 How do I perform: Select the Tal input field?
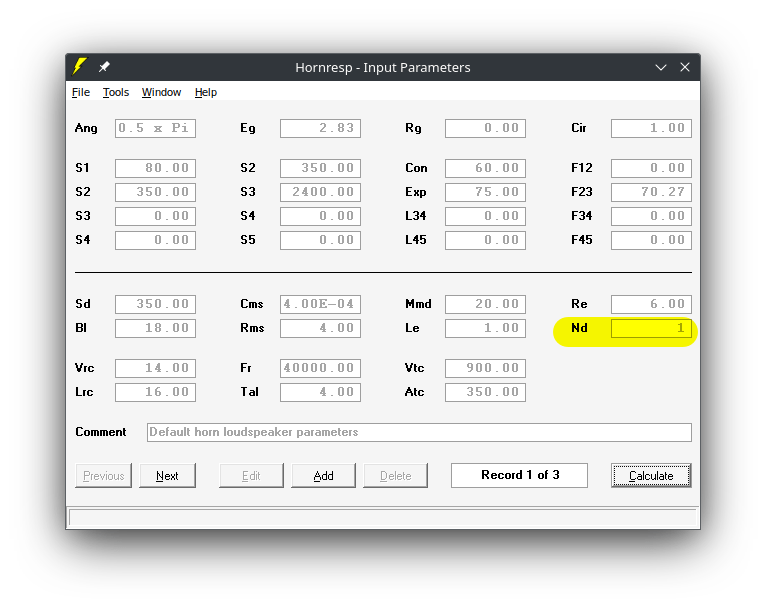point(320,392)
